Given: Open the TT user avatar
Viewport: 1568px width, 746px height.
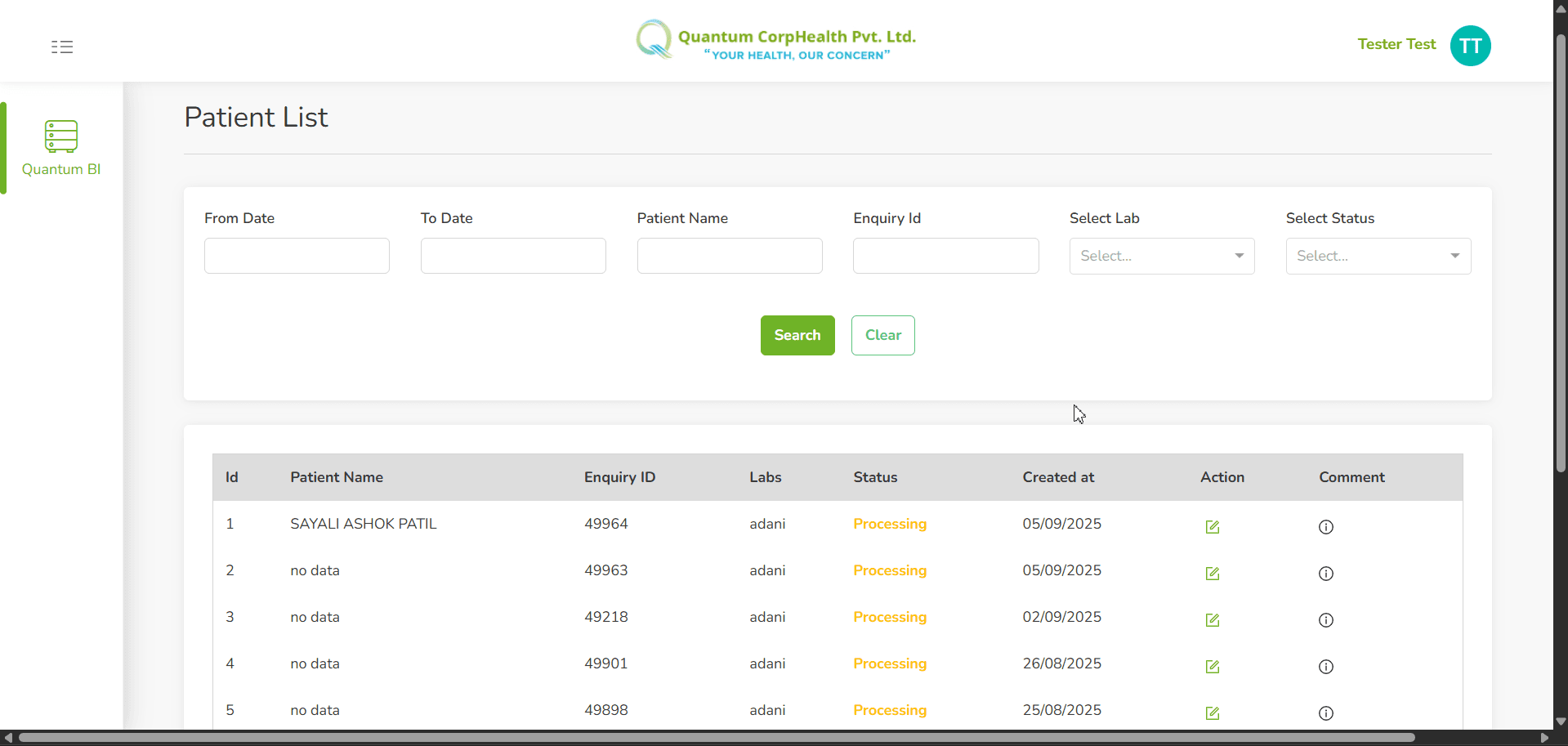Looking at the screenshot, I should pyautogui.click(x=1469, y=46).
